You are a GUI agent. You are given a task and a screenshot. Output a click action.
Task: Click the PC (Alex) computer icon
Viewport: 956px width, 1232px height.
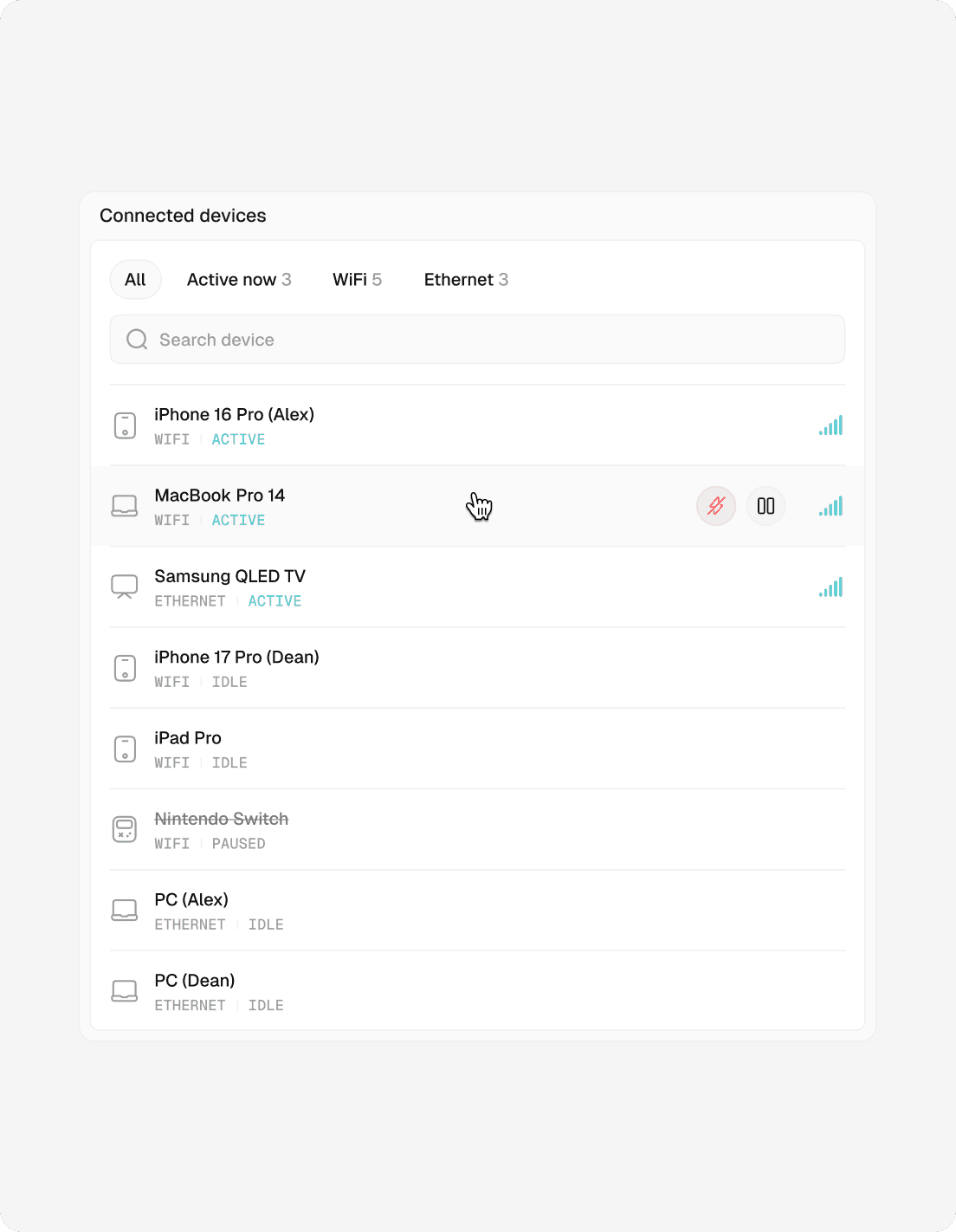[x=125, y=910]
